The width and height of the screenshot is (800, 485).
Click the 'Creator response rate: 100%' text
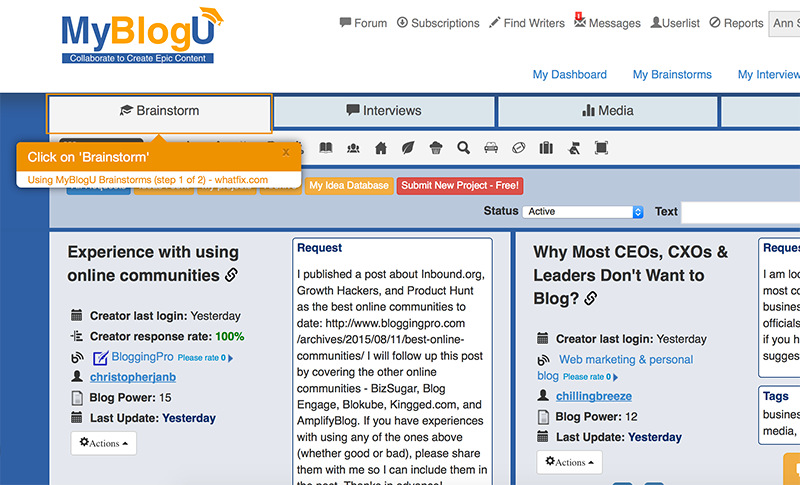click(x=167, y=337)
